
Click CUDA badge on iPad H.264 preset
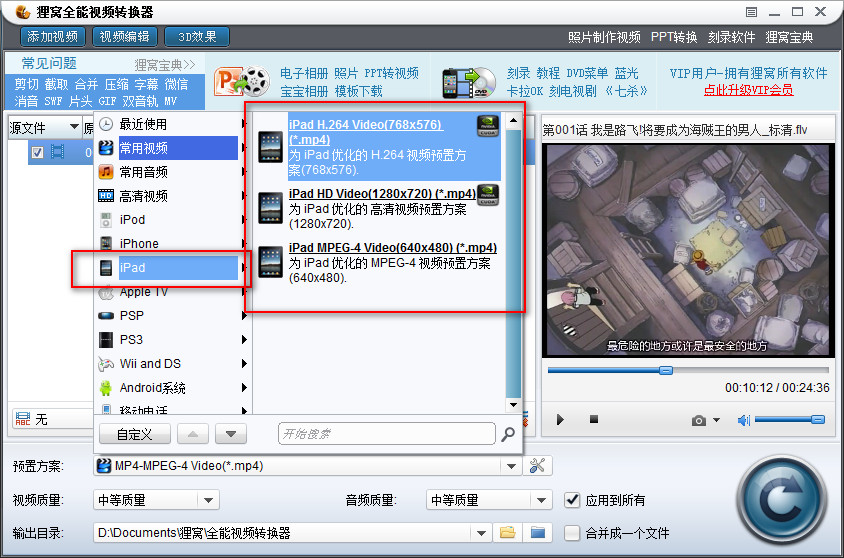pos(488,126)
